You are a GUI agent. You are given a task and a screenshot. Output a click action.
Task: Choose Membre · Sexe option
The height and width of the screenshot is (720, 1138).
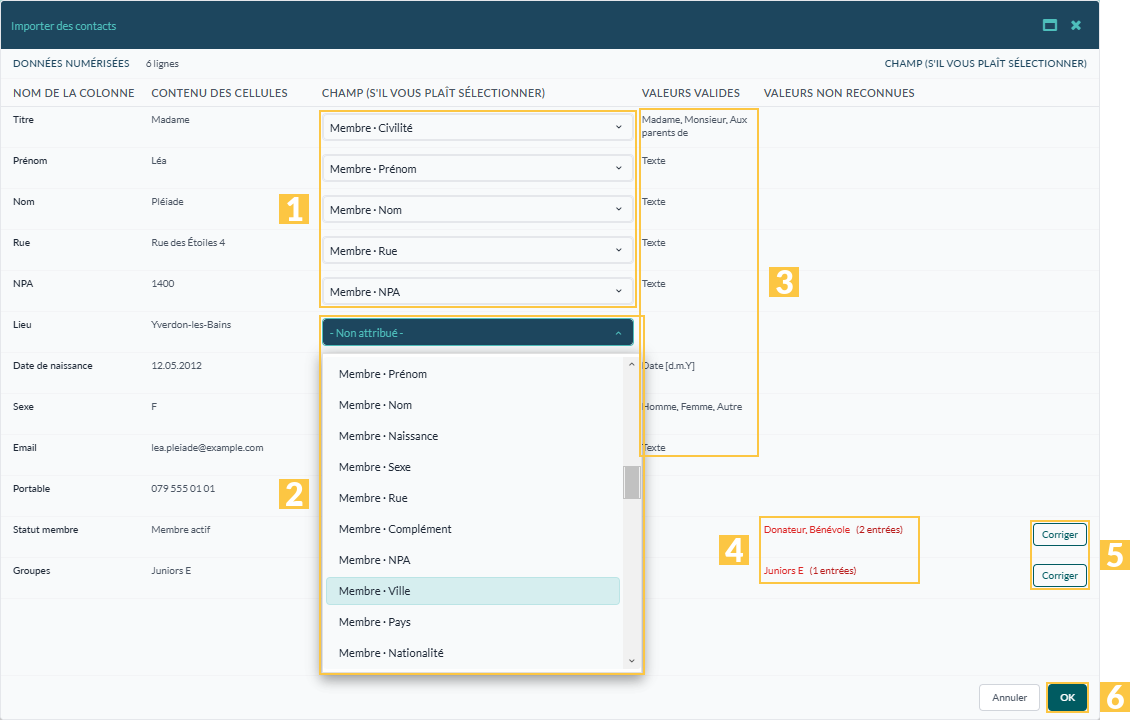[x=473, y=467]
